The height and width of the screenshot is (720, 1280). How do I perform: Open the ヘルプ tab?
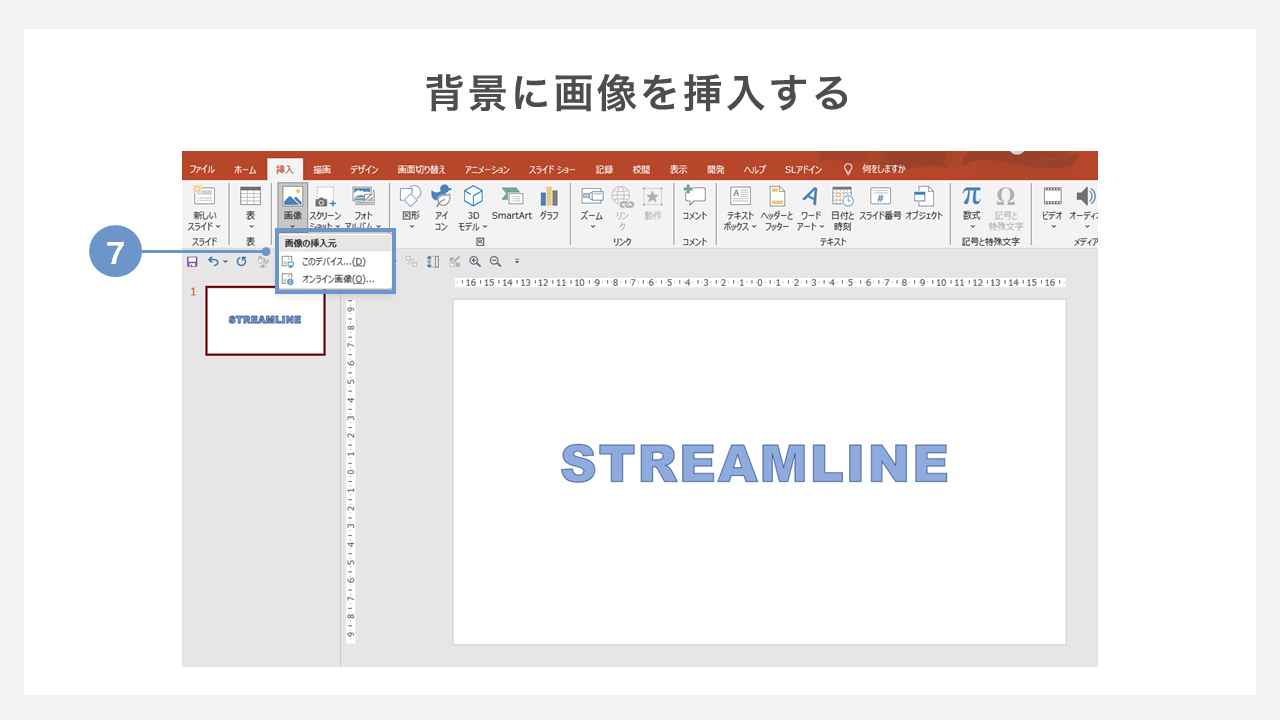[754, 169]
